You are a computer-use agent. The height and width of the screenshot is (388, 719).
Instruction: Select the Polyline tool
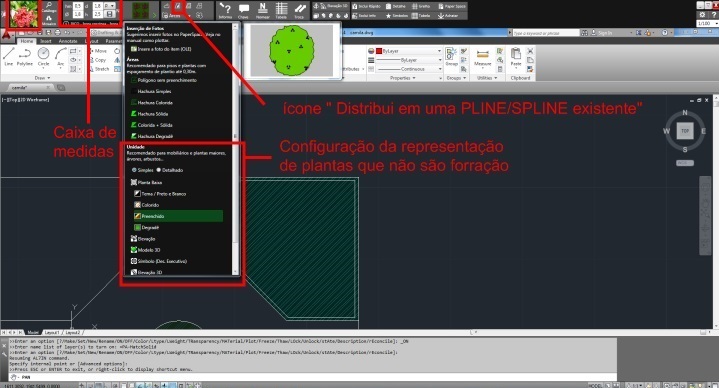[x=25, y=57]
